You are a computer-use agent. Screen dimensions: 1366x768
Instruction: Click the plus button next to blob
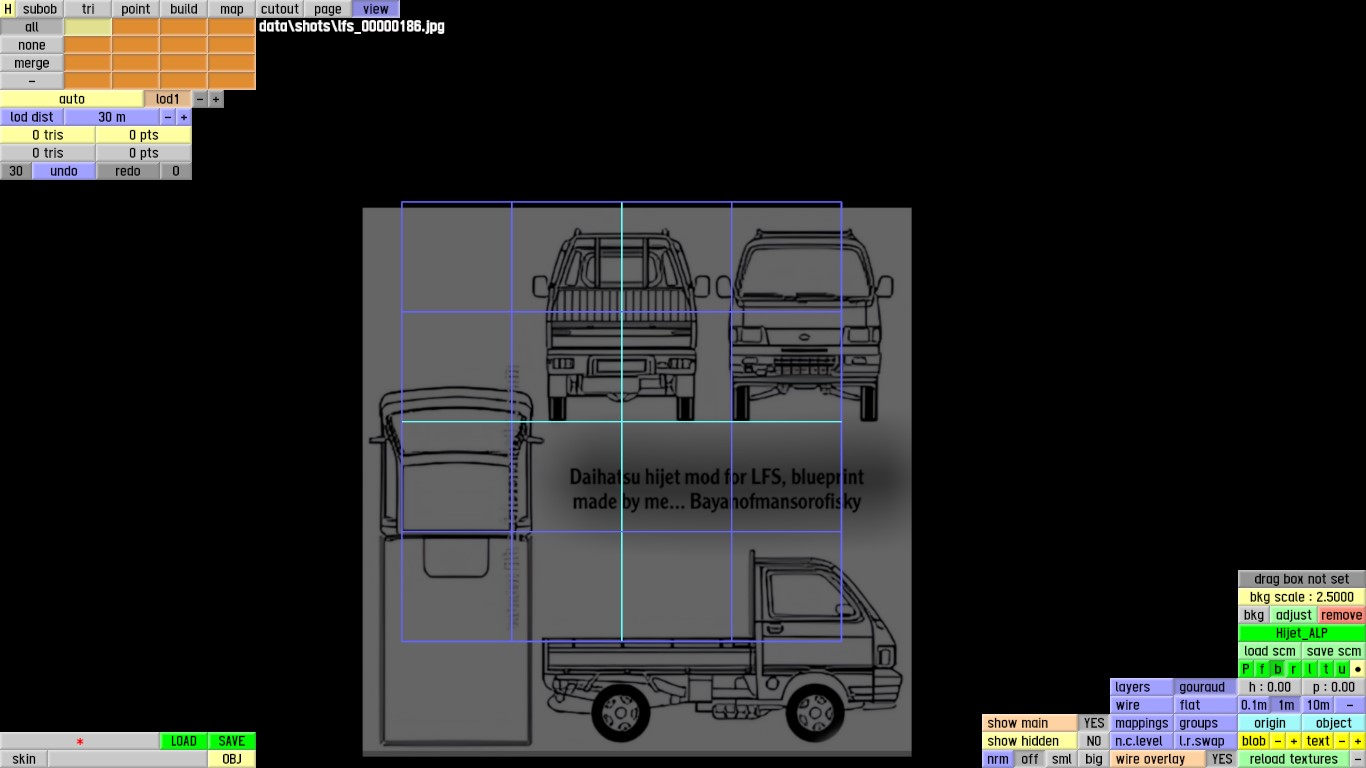pyautogui.click(x=1294, y=741)
